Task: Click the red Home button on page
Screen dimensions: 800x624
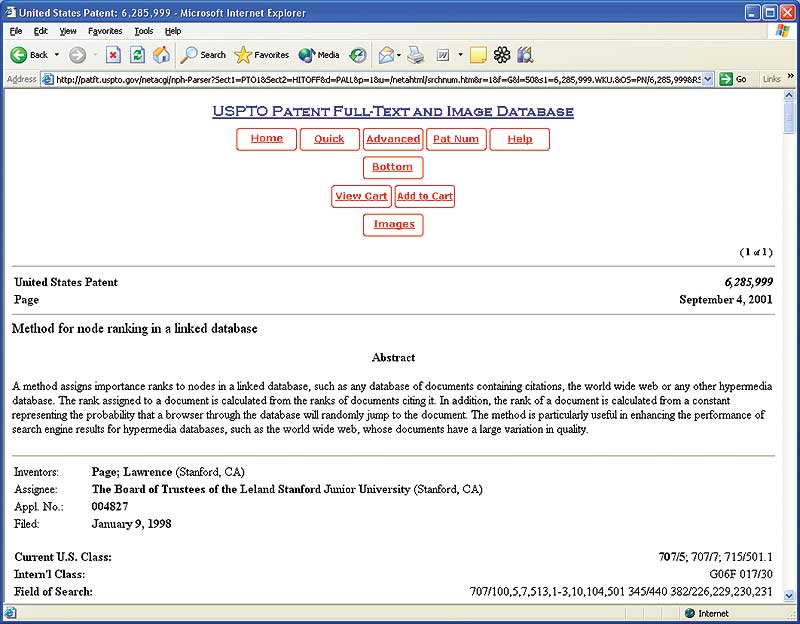Action: click(266, 139)
